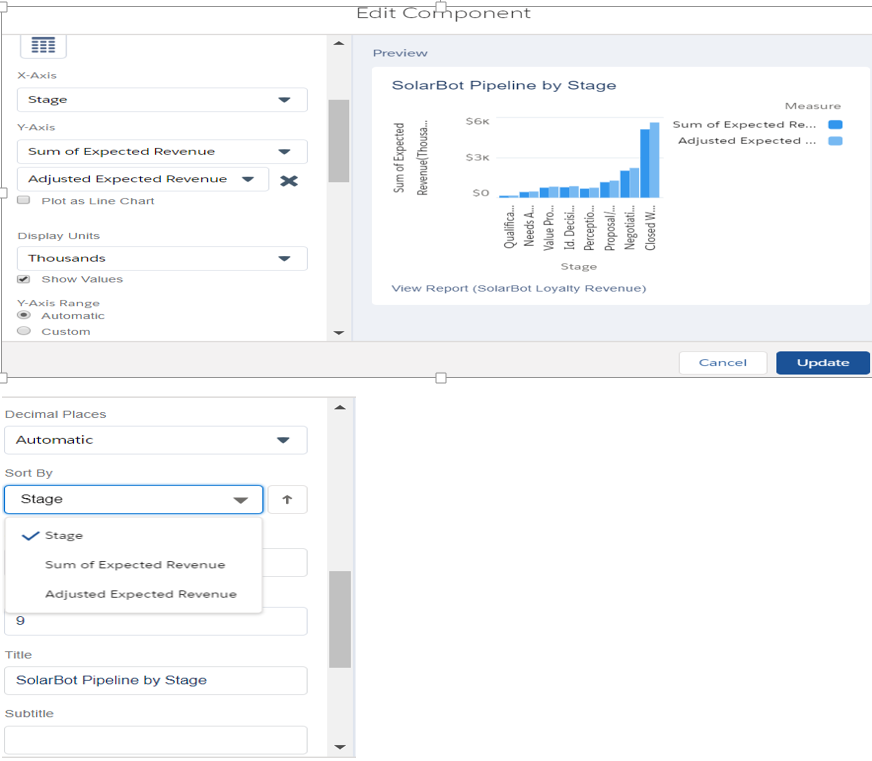Select Automatic Y-Axis range
Viewport: 872px width, 761px height.
(24, 315)
